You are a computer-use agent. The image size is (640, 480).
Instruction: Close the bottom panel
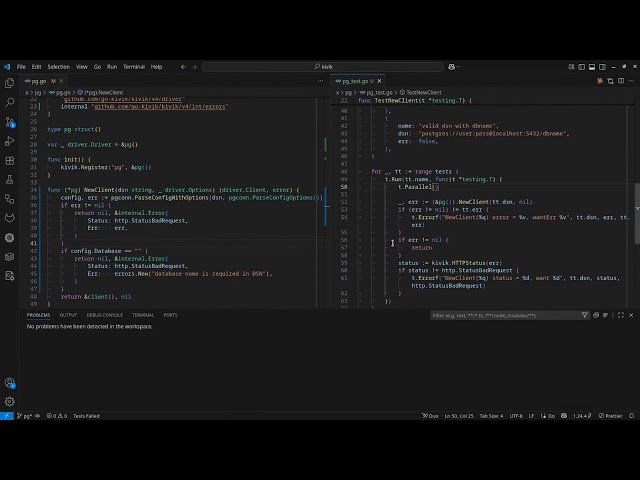pyautogui.click(x=631, y=315)
